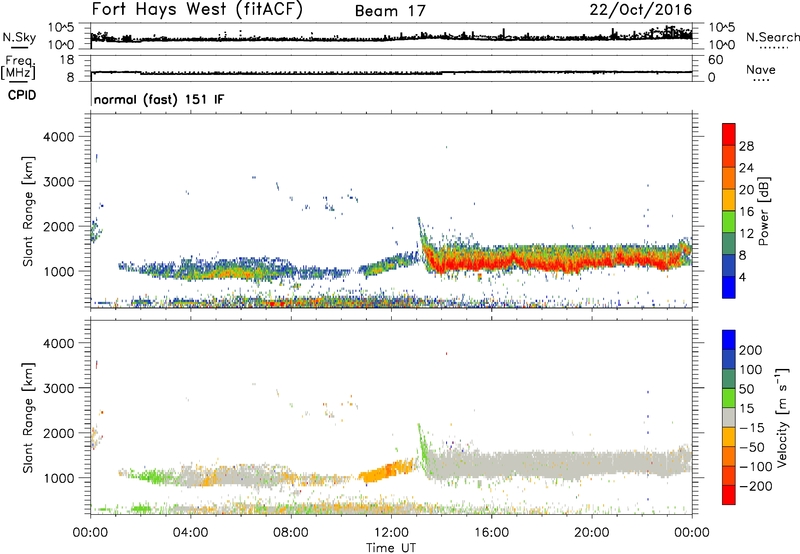Pick the dark blue top segment of the velocity colorbar
The image size is (800, 554).
(x=729, y=340)
